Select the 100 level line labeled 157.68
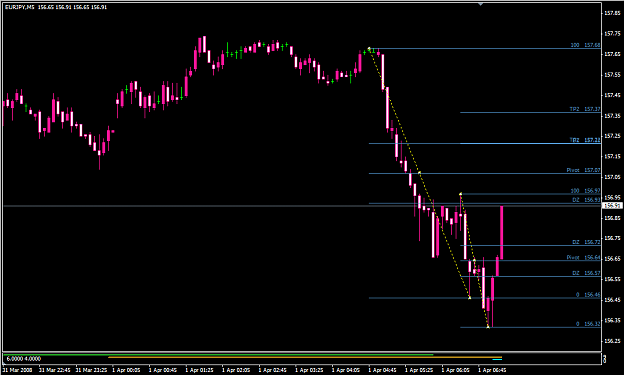 pos(484,49)
